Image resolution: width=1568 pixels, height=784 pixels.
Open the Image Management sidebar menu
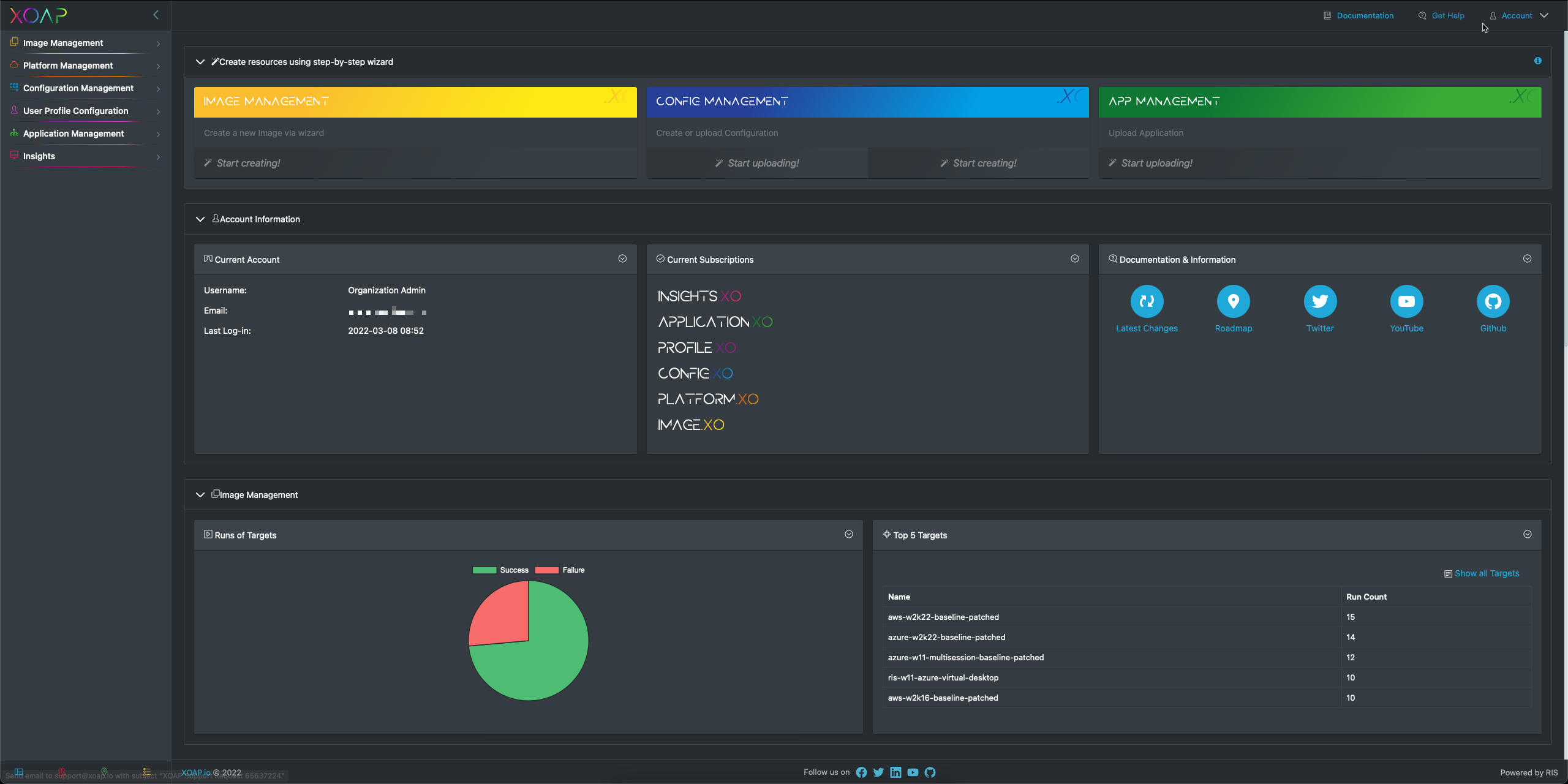tap(85, 43)
